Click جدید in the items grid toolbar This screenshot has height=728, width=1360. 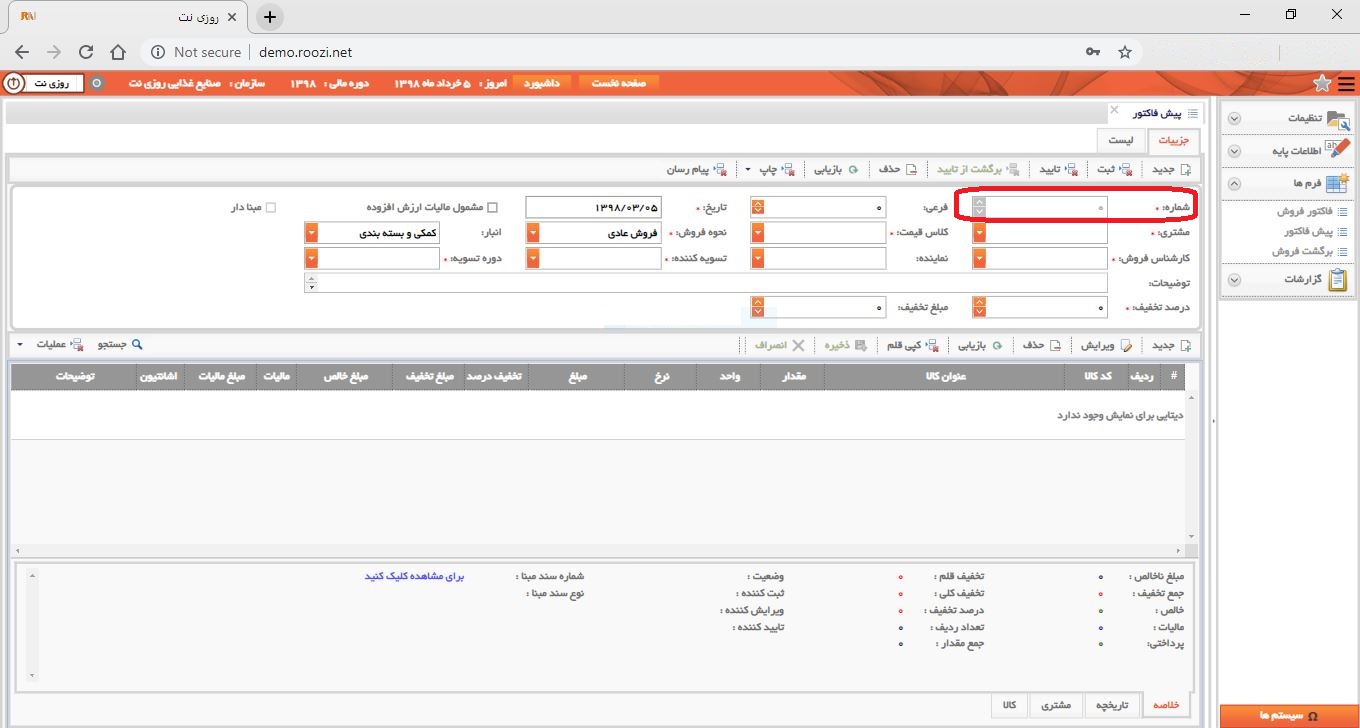pos(1170,345)
